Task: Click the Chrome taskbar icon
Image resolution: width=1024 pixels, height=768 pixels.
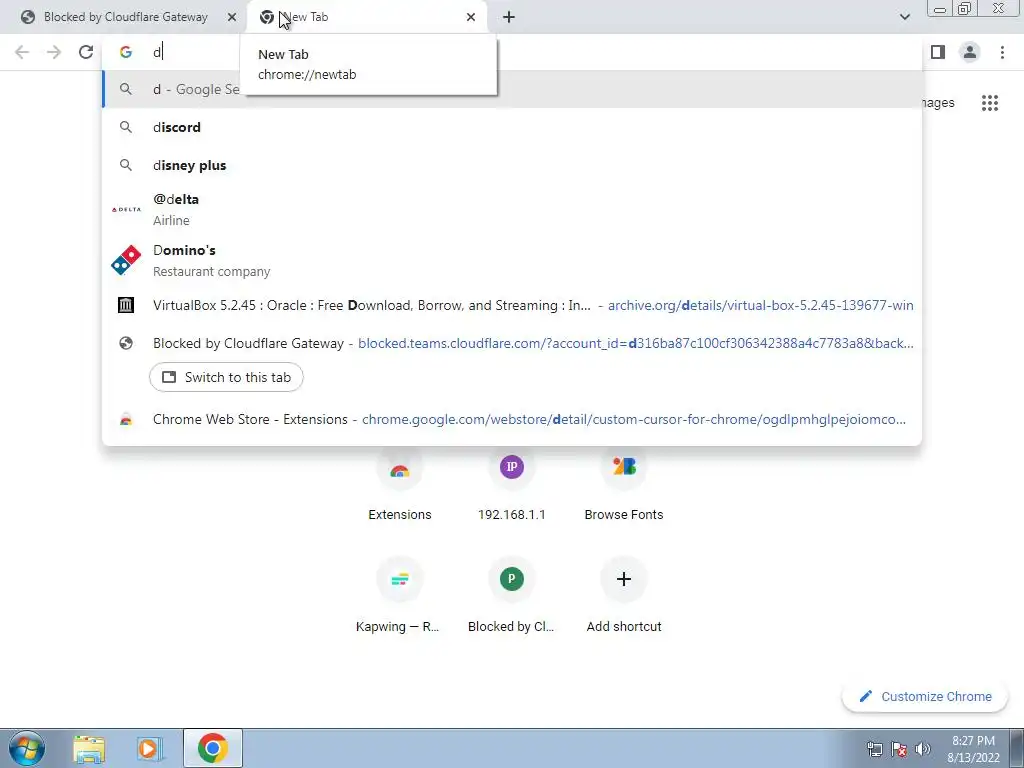Action: click(x=213, y=748)
